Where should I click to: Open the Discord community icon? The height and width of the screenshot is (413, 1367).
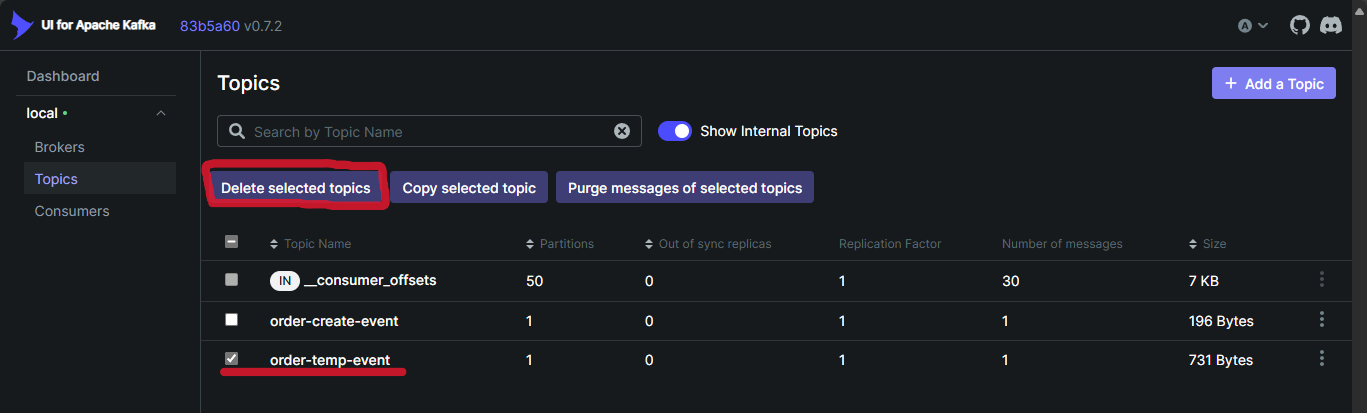(x=1331, y=25)
